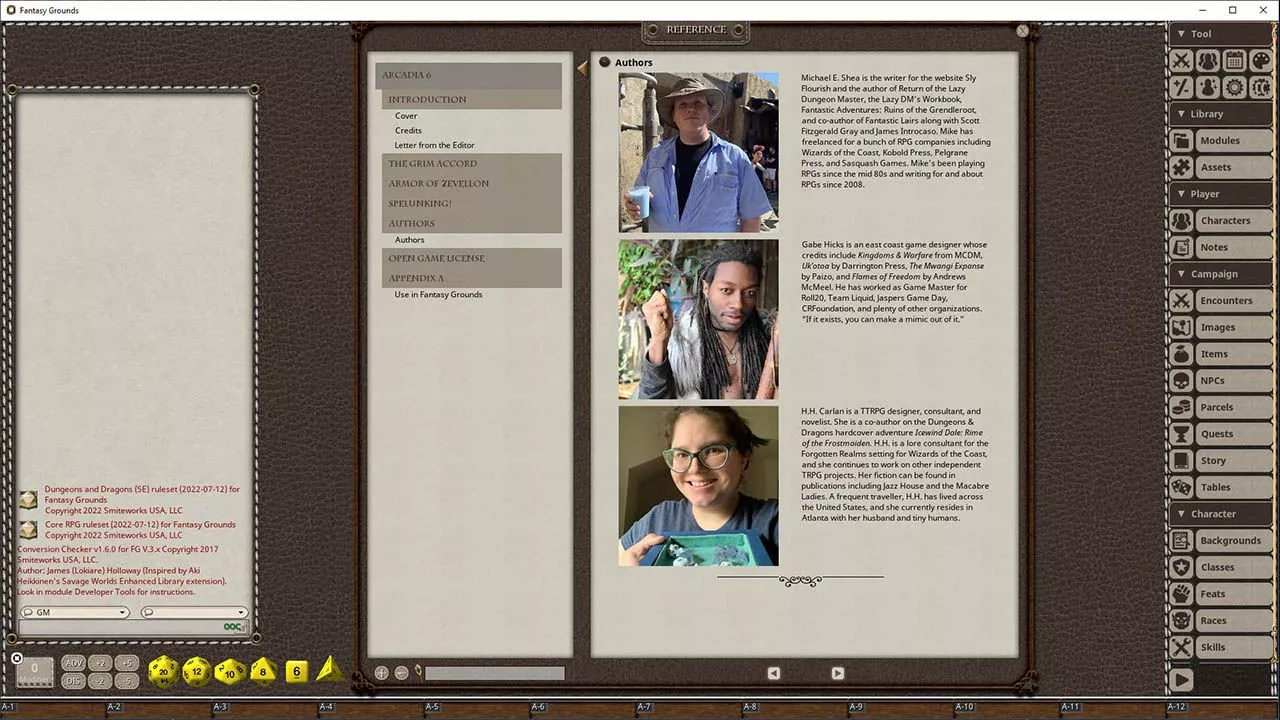This screenshot has height=720, width=1280.
Task: Expand the Armor of Zevellon chapter
Action: pos(472,183)
